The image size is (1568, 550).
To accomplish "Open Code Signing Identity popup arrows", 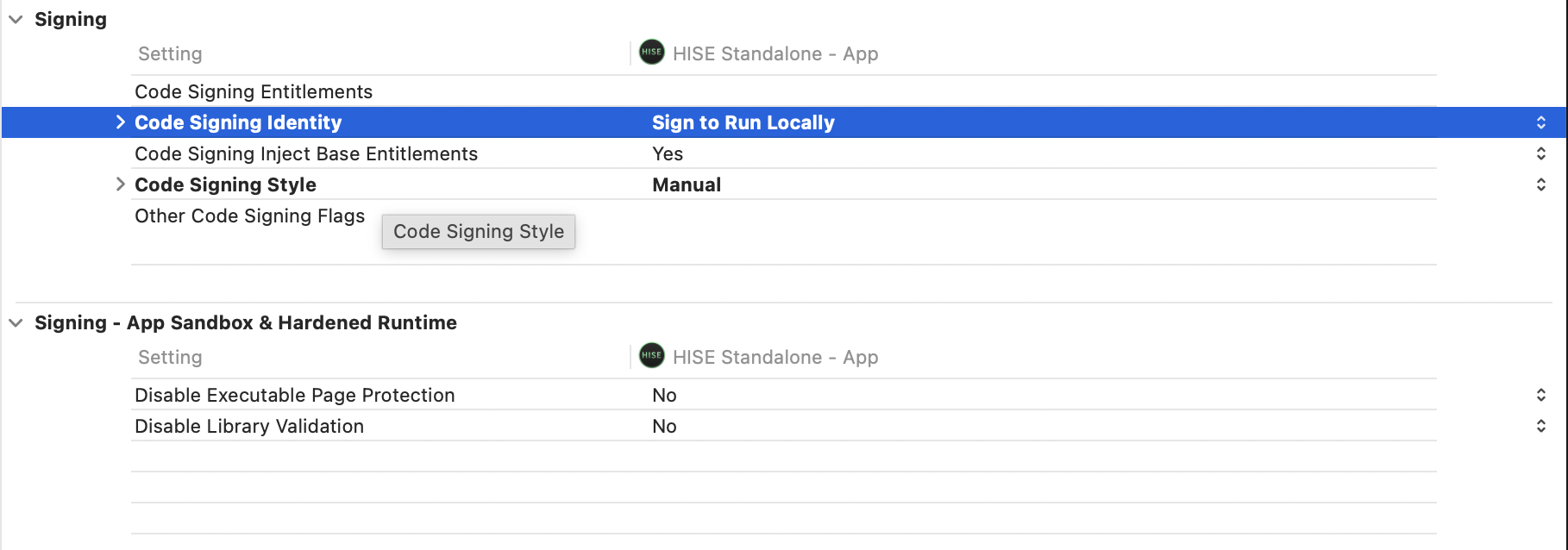I will (x=1540, y=122).
